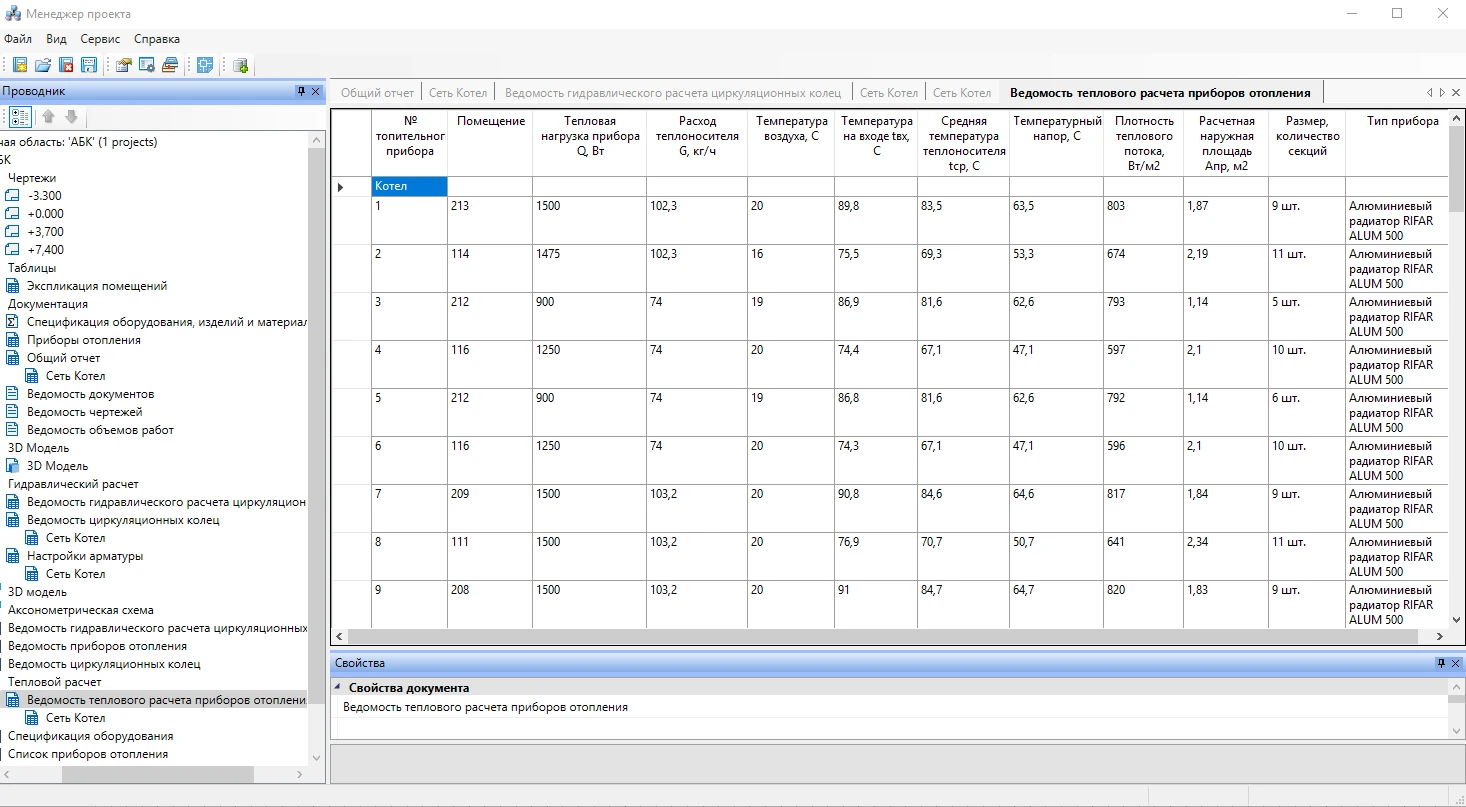This screenshot has width=1466, height=807.
Task: Close the Проводник panel
Action: [316, 91]
